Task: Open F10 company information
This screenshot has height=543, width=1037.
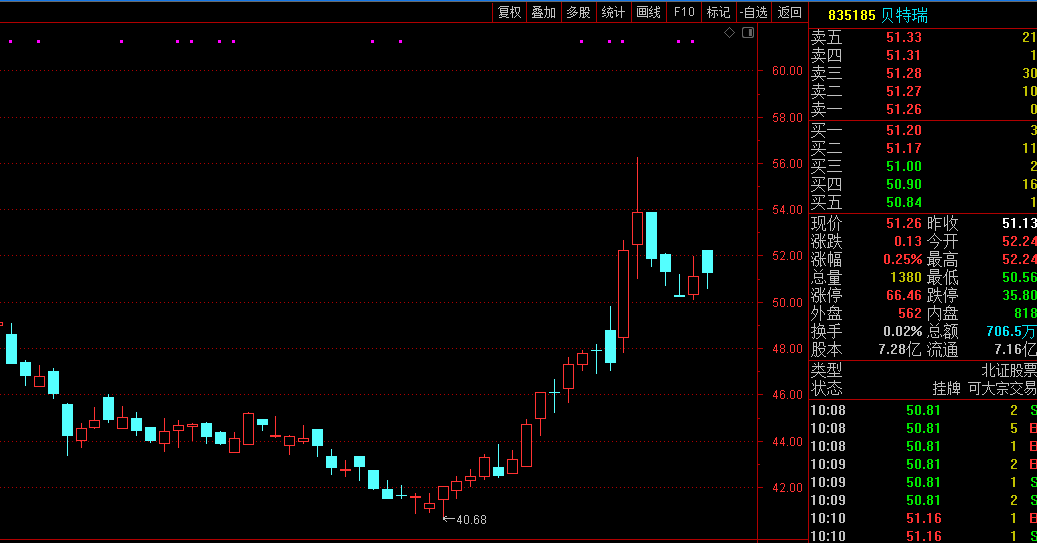Action: 684,12
